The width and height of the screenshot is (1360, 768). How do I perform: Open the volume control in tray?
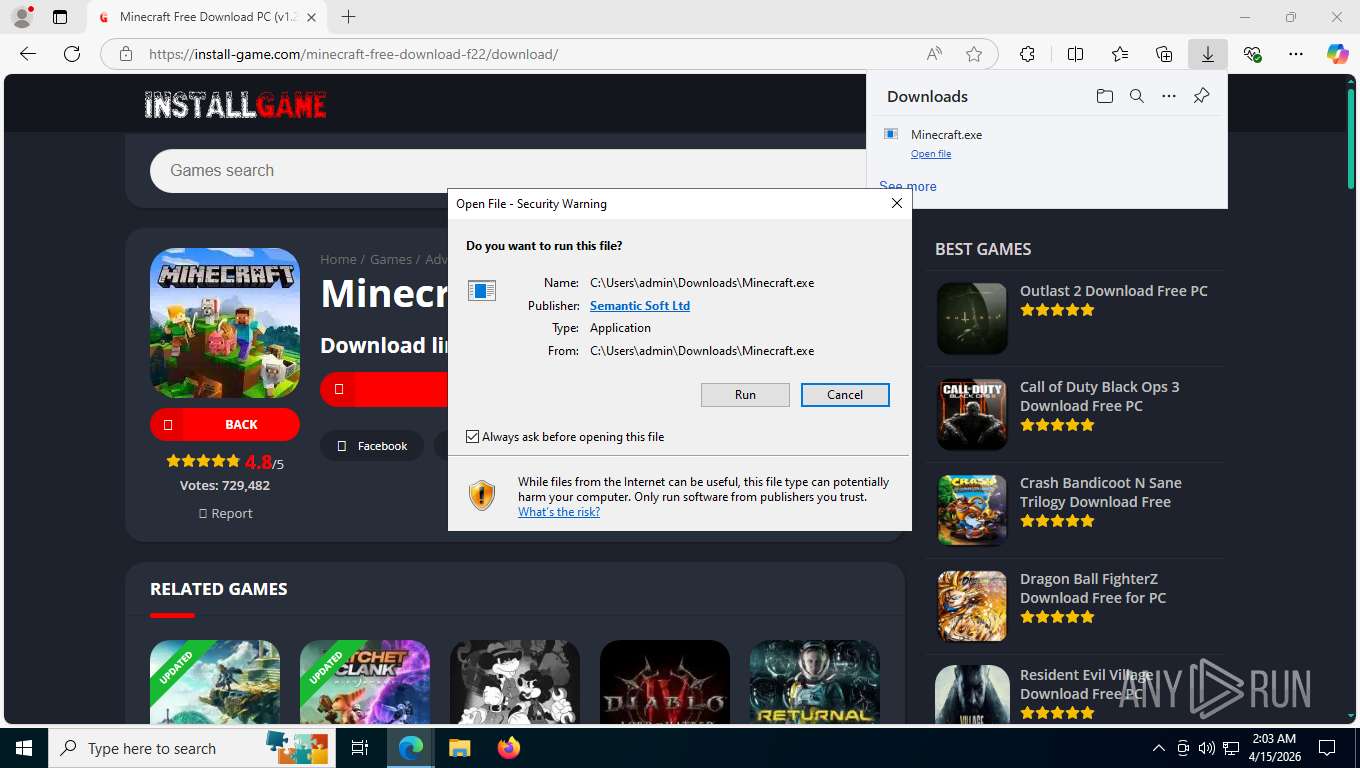pyautogui.click(x=1207, y=748)
